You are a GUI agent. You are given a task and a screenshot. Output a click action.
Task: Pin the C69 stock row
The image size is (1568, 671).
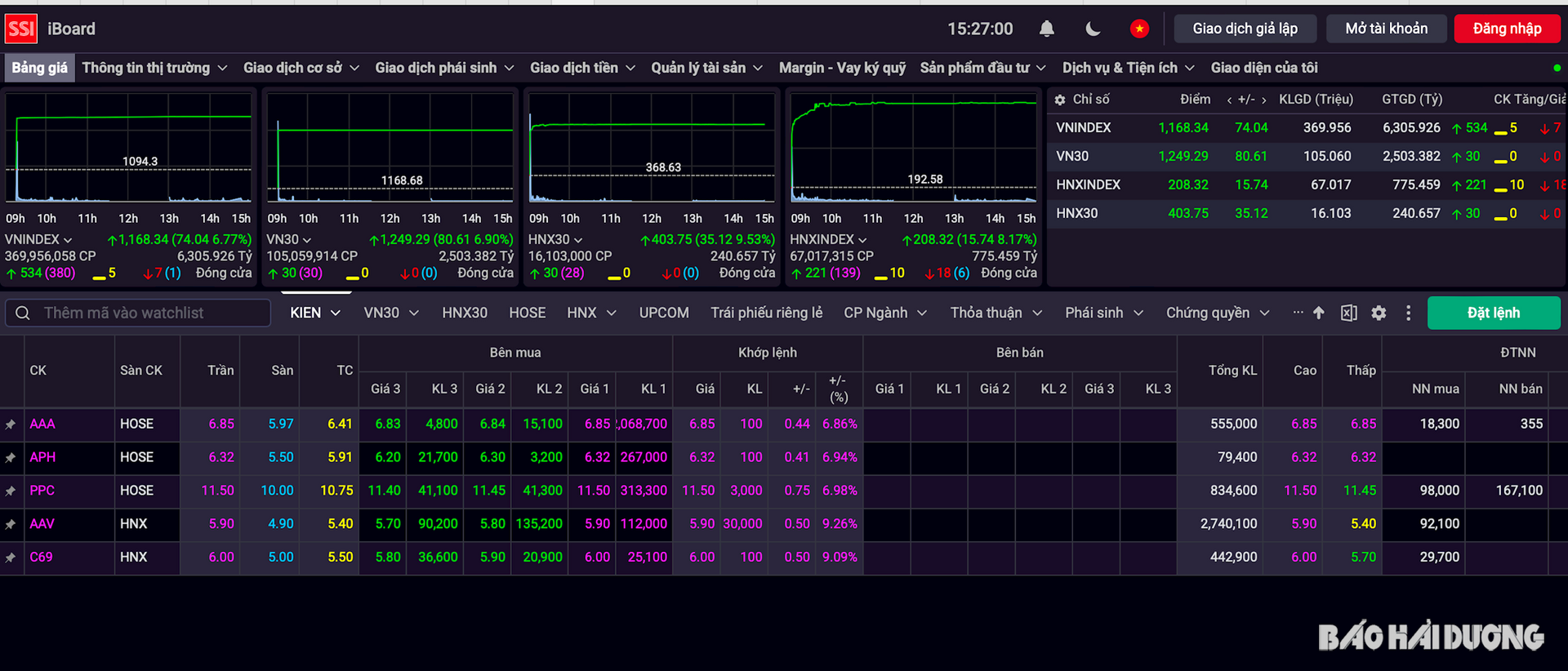11,558
